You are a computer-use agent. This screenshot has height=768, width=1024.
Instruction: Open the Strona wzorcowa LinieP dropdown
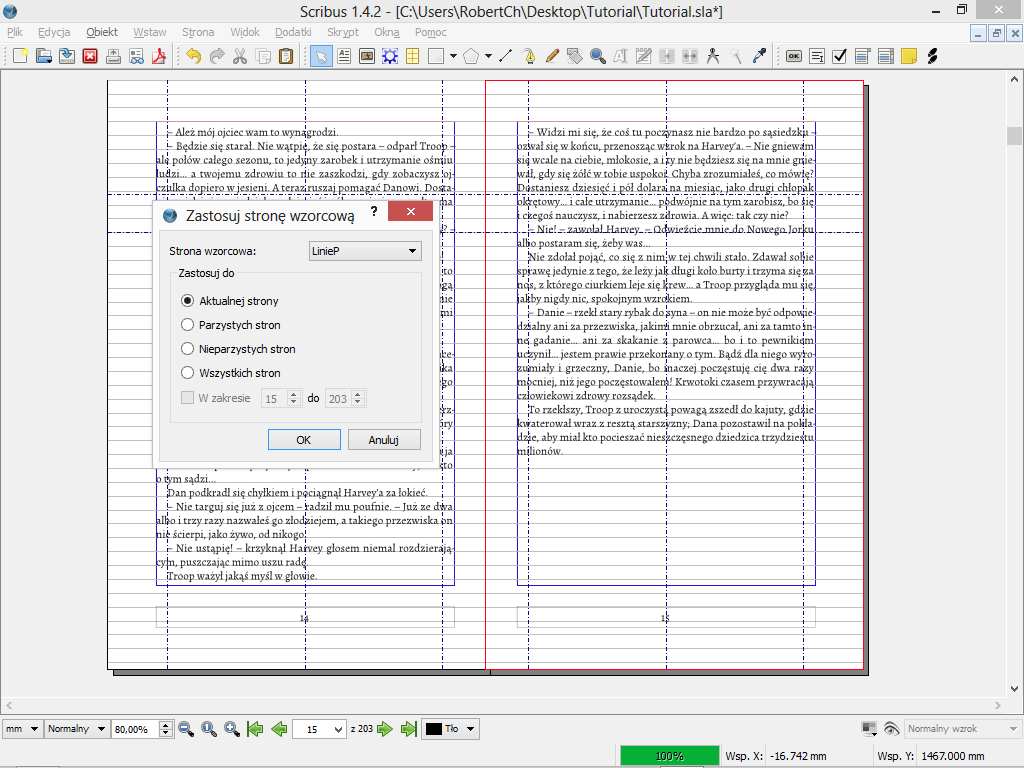pos(365,251)
